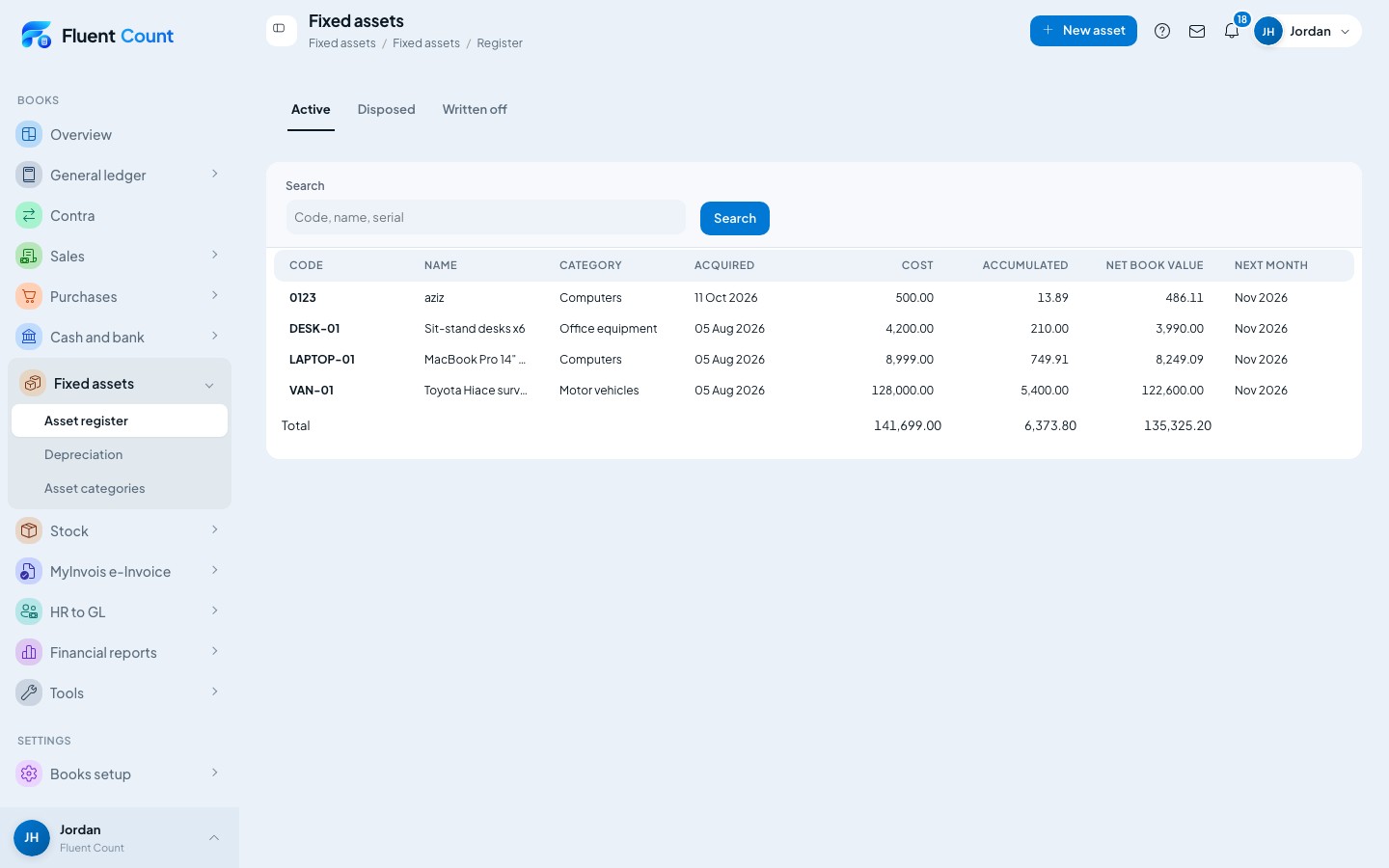
Task: Click the MyInvois e-Invoice icon
Action: (x=29, y=571)
